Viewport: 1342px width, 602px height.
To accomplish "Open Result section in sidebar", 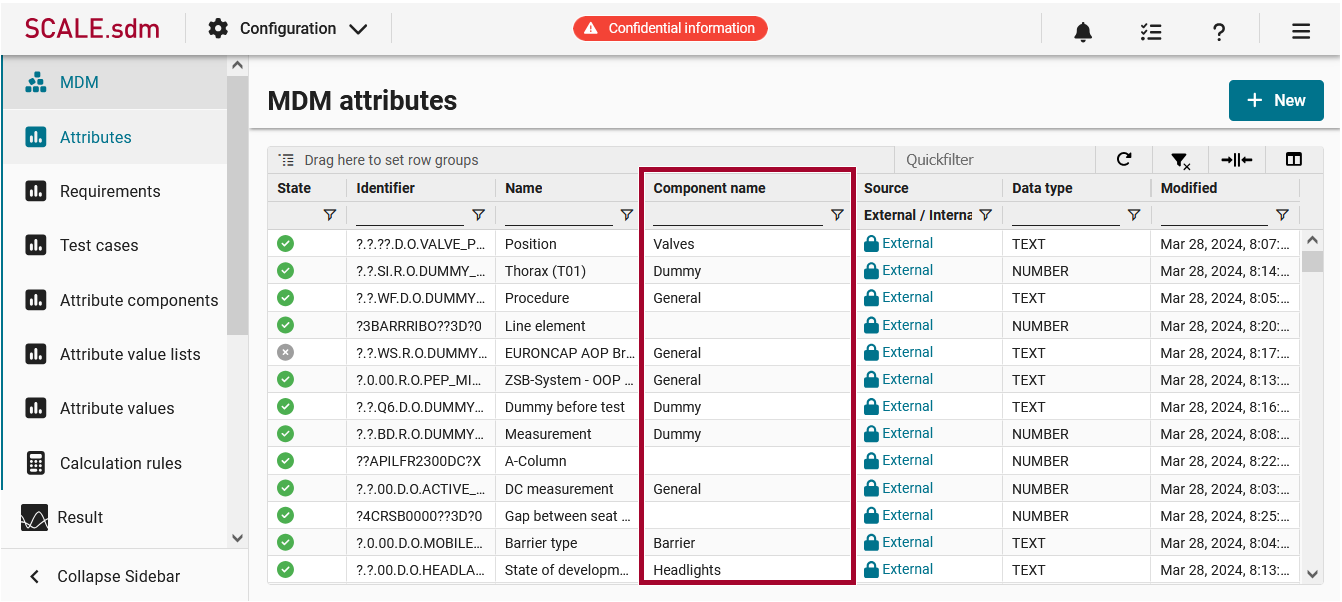I will 114,517.
